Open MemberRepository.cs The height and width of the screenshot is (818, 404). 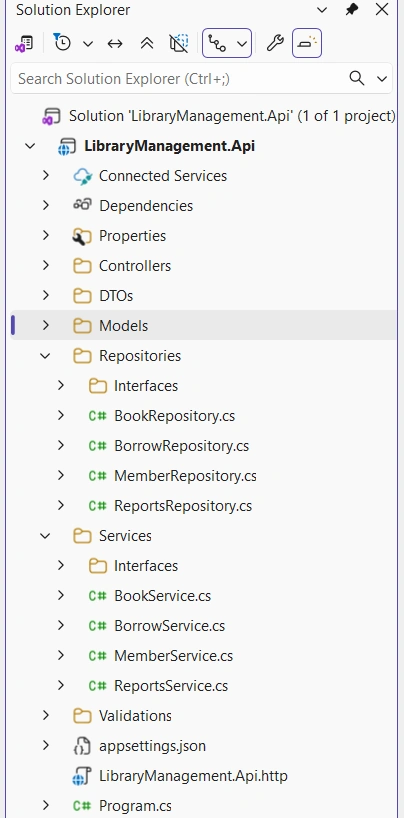[185, 476]
